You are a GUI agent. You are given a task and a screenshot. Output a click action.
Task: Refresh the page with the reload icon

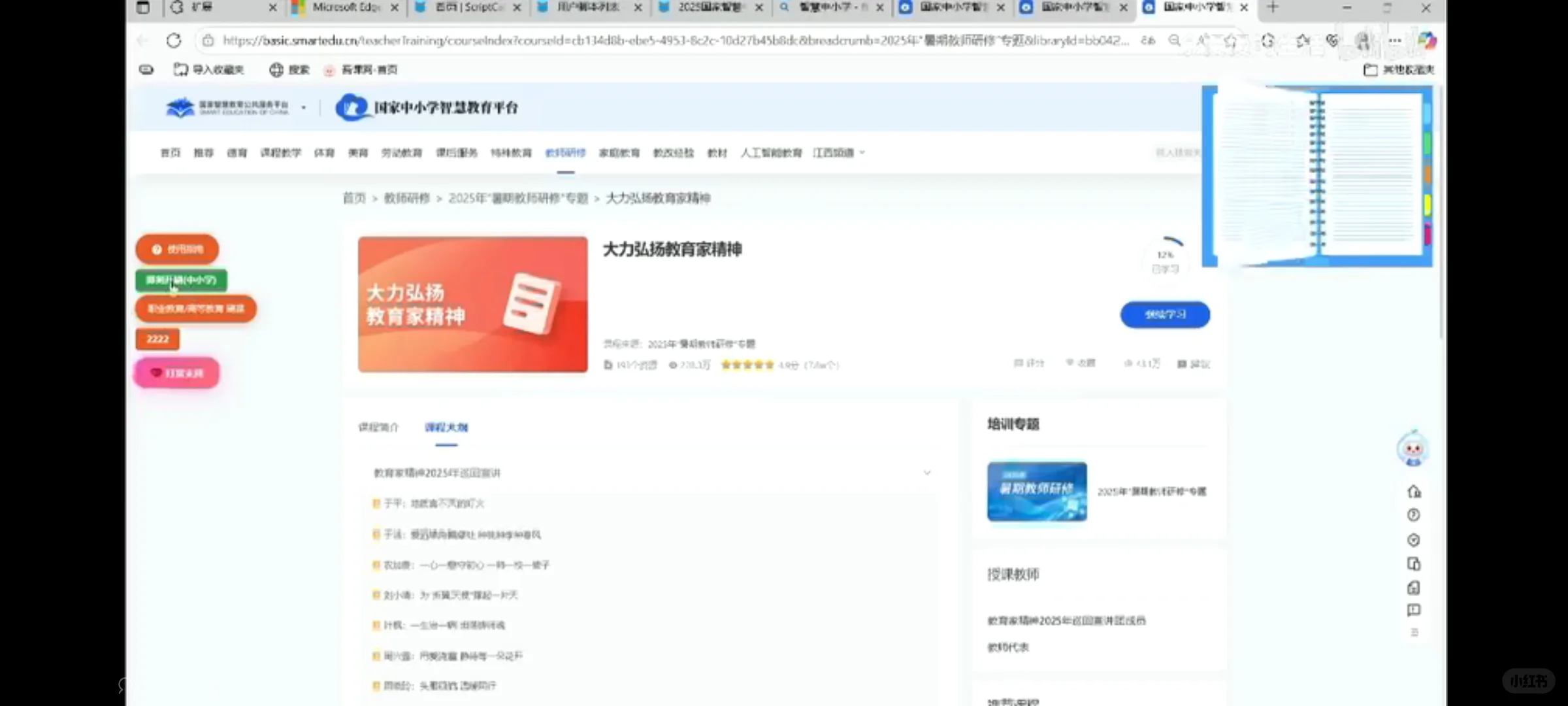(173, 41)
